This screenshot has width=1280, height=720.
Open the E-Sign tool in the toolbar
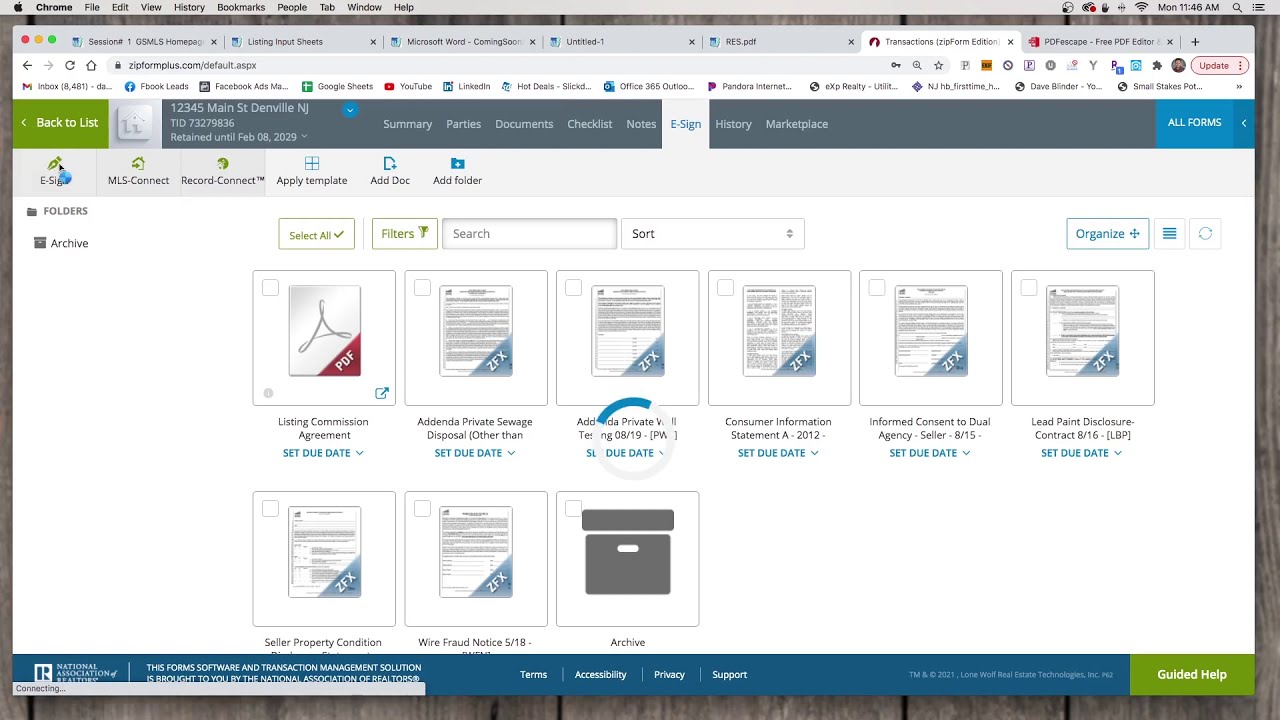(55, 171)
